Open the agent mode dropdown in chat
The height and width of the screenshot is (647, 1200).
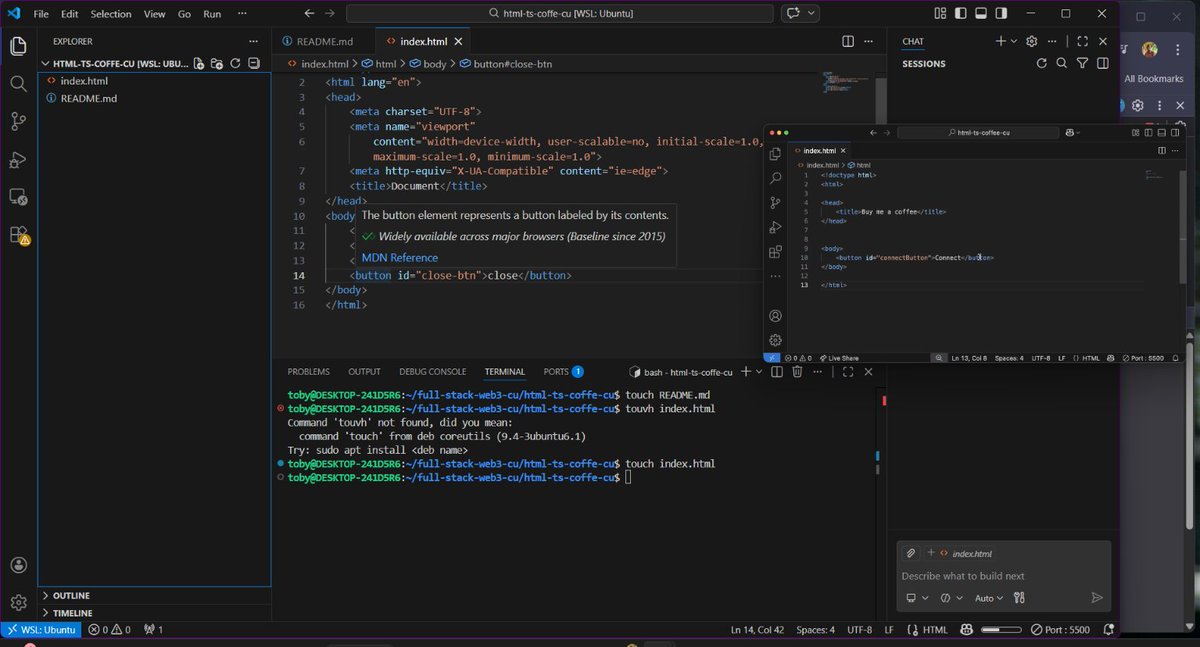pyautogui.click(x=951, y=598)
